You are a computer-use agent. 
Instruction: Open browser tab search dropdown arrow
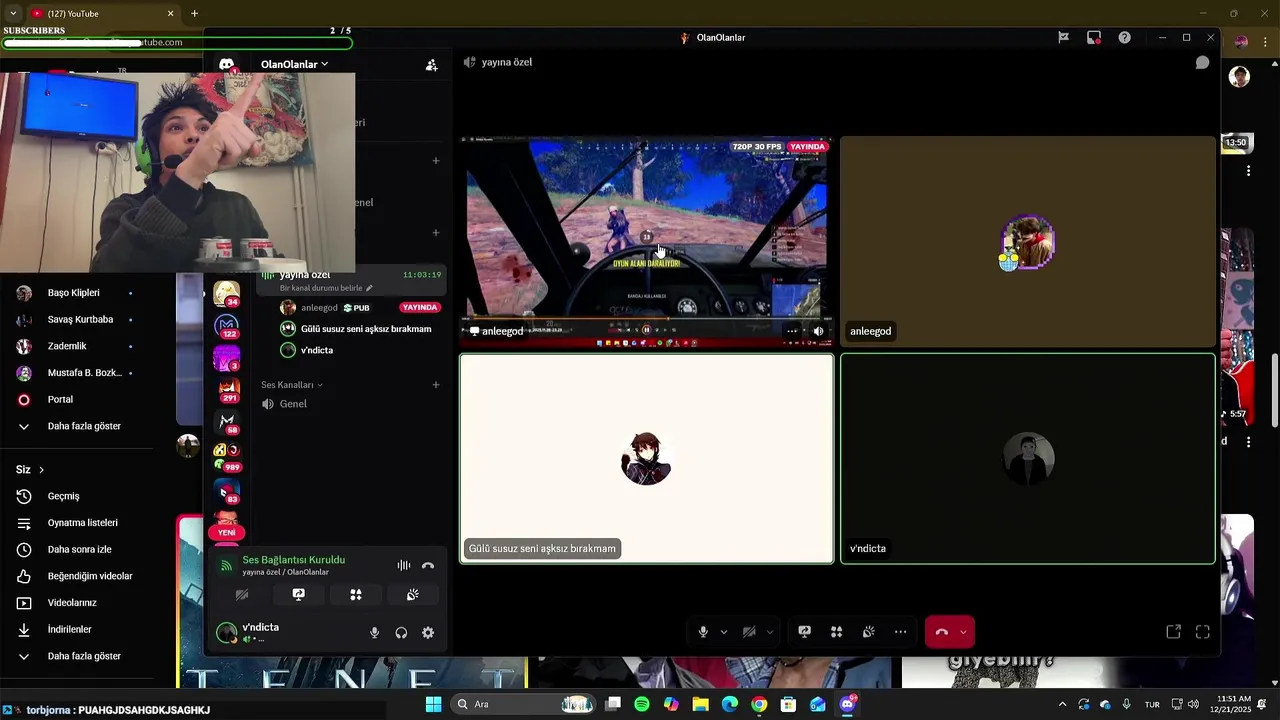[x=13, y=13]
